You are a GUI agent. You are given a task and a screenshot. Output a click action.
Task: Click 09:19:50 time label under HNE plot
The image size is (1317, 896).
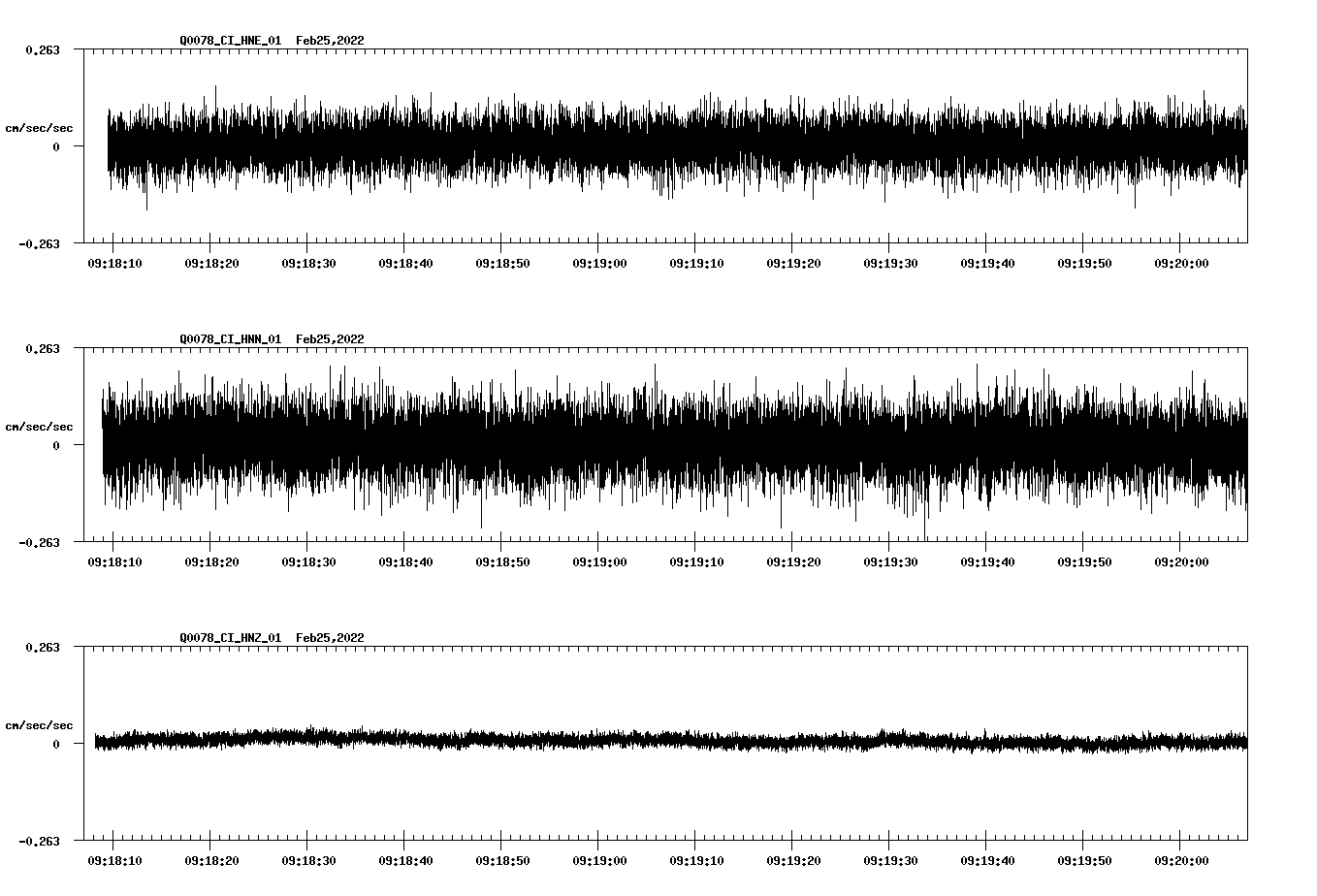click(x=1084, y=263)
